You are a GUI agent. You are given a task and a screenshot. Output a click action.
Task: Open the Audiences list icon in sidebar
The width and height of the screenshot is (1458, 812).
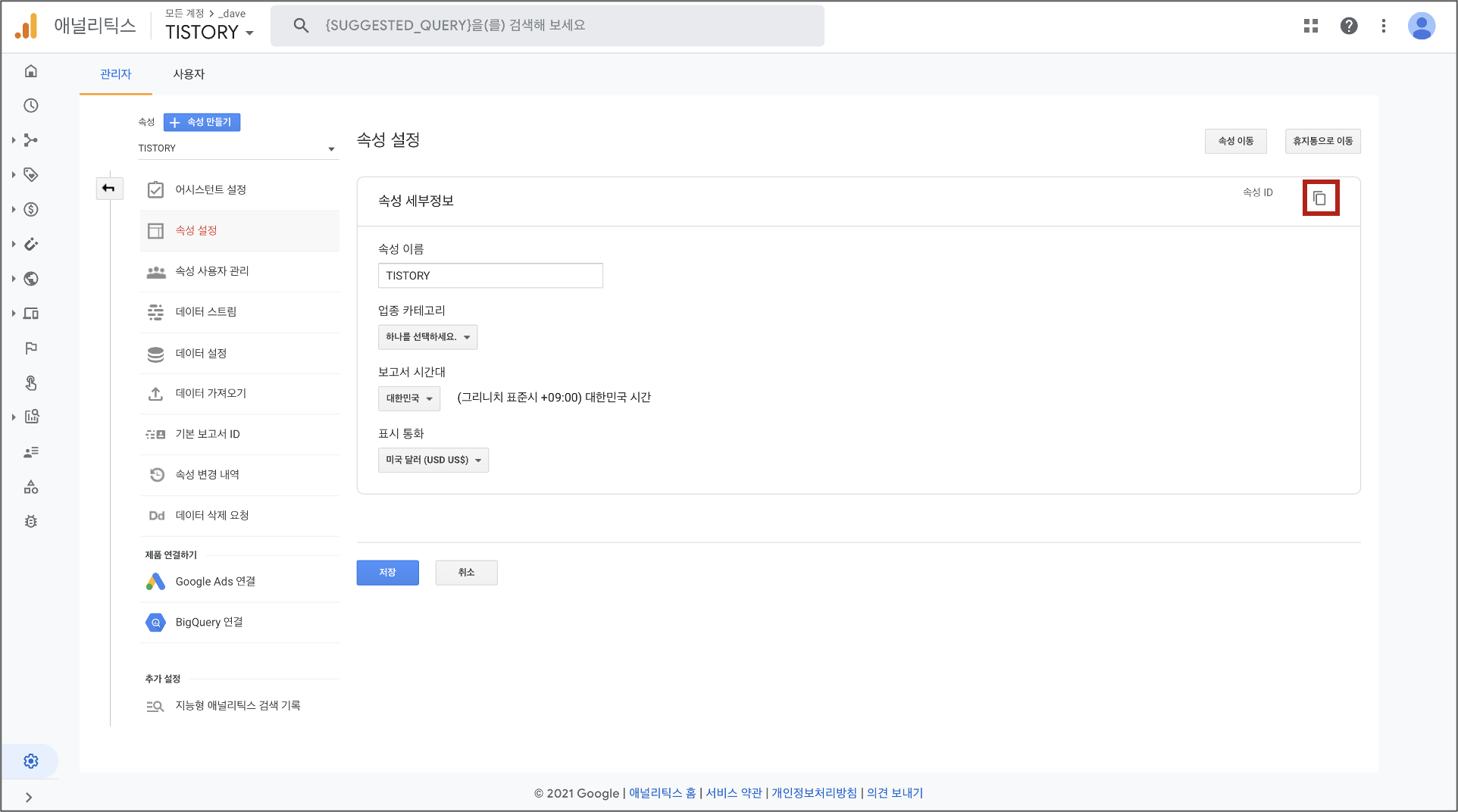click(31, 452)
